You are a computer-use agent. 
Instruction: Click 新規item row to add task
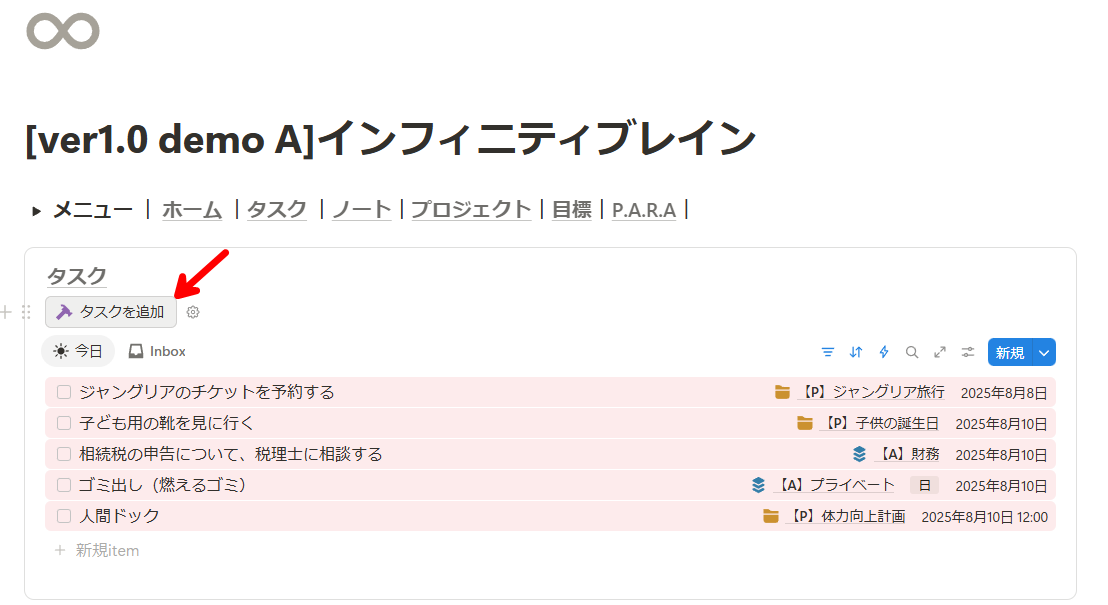98,551
